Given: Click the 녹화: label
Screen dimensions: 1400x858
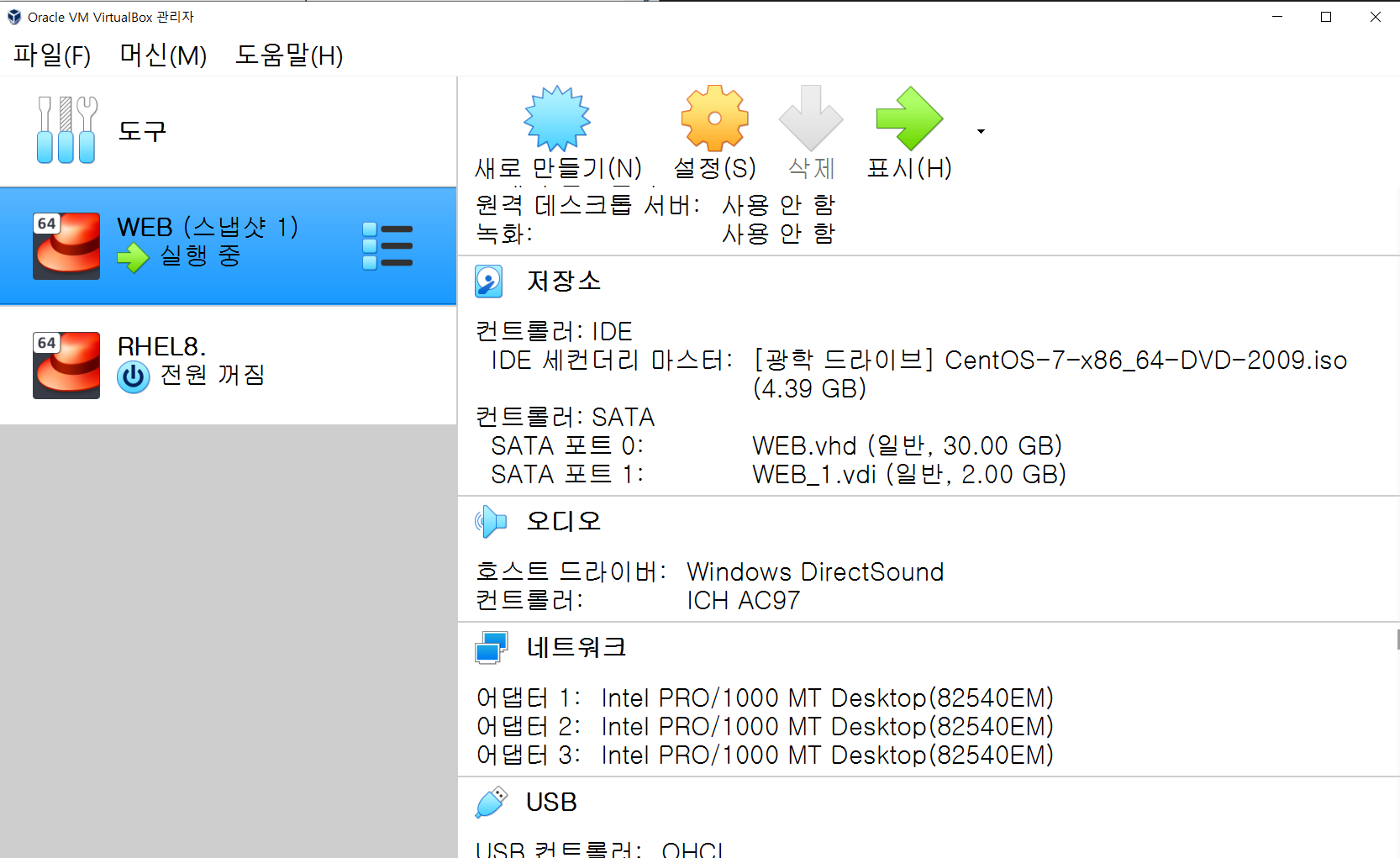Looking at the screenshot, I should click(504, 233).
